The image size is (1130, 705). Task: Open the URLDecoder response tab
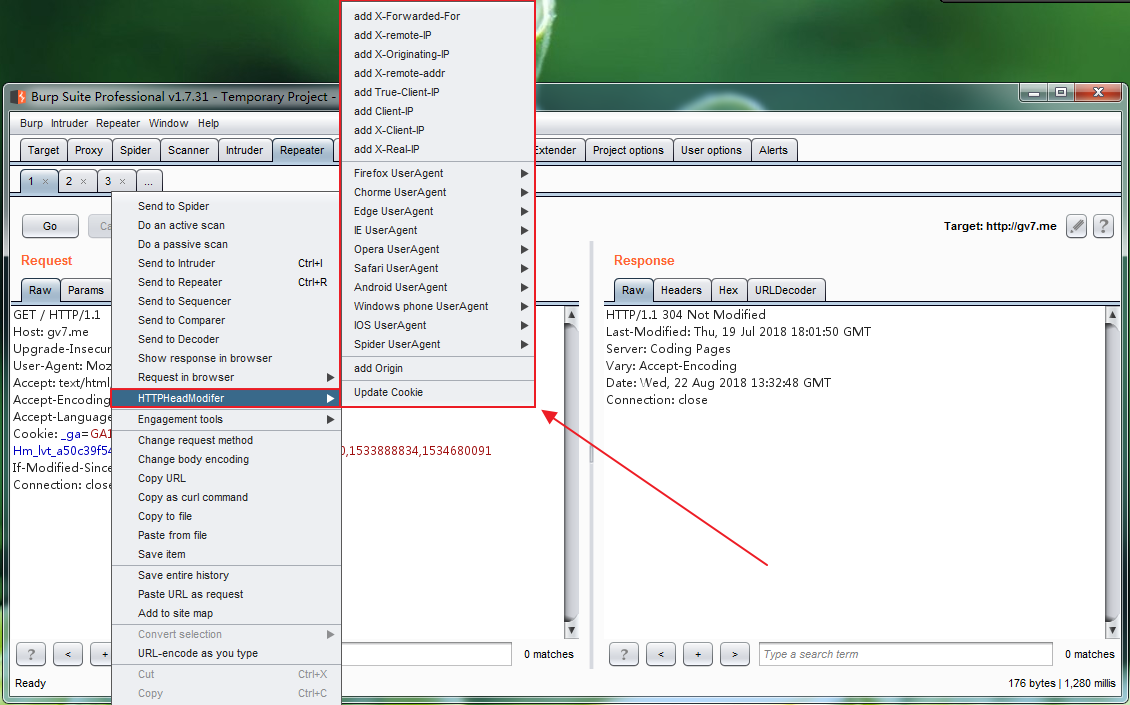click(x=786, y=290)
